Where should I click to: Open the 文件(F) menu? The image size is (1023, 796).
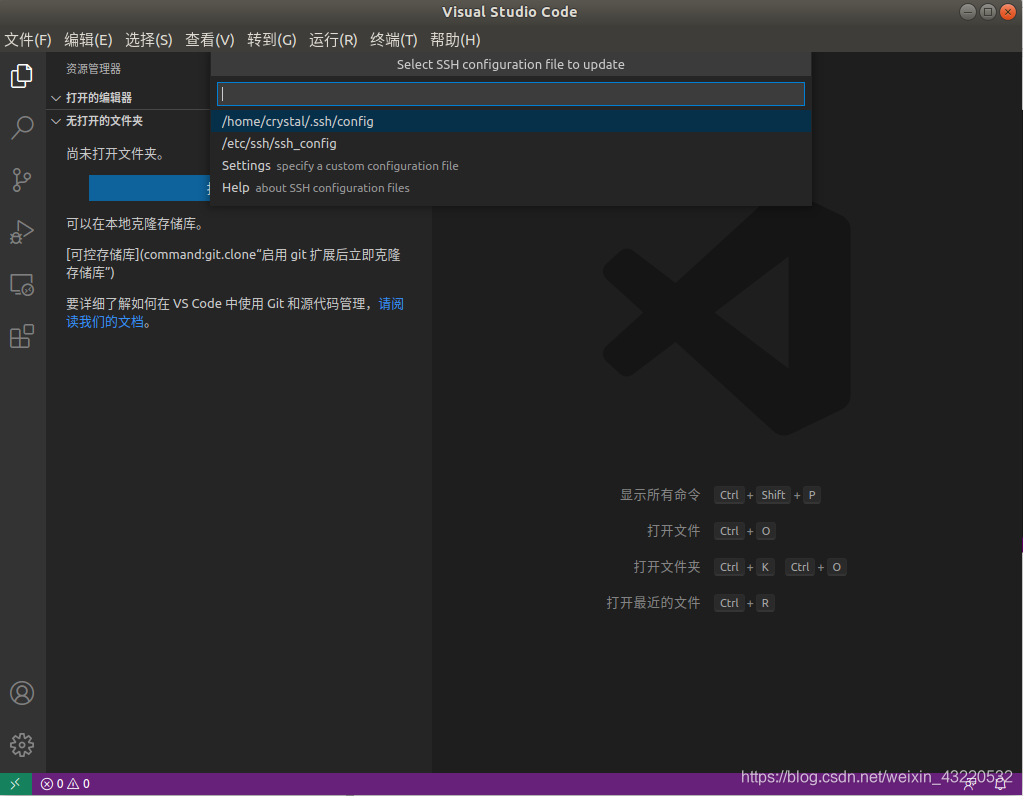click(x=28, y=40)
